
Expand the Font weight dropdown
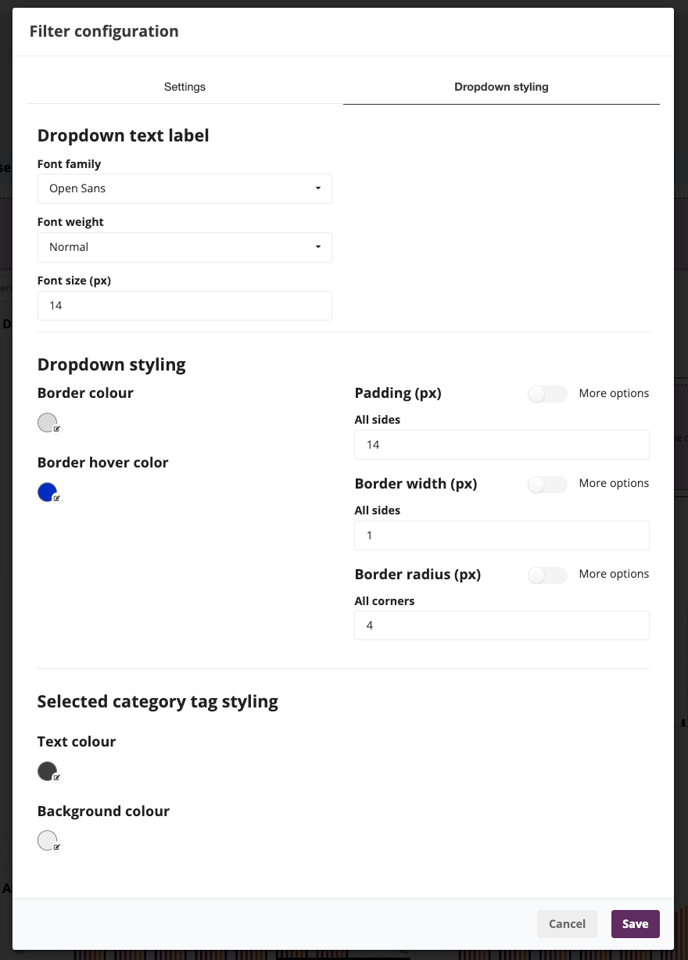click(x=184, y=247)
